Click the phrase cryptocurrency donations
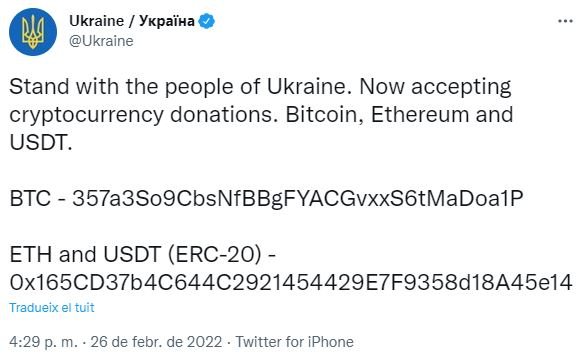The image size is (583, 362). click(144, 116)
